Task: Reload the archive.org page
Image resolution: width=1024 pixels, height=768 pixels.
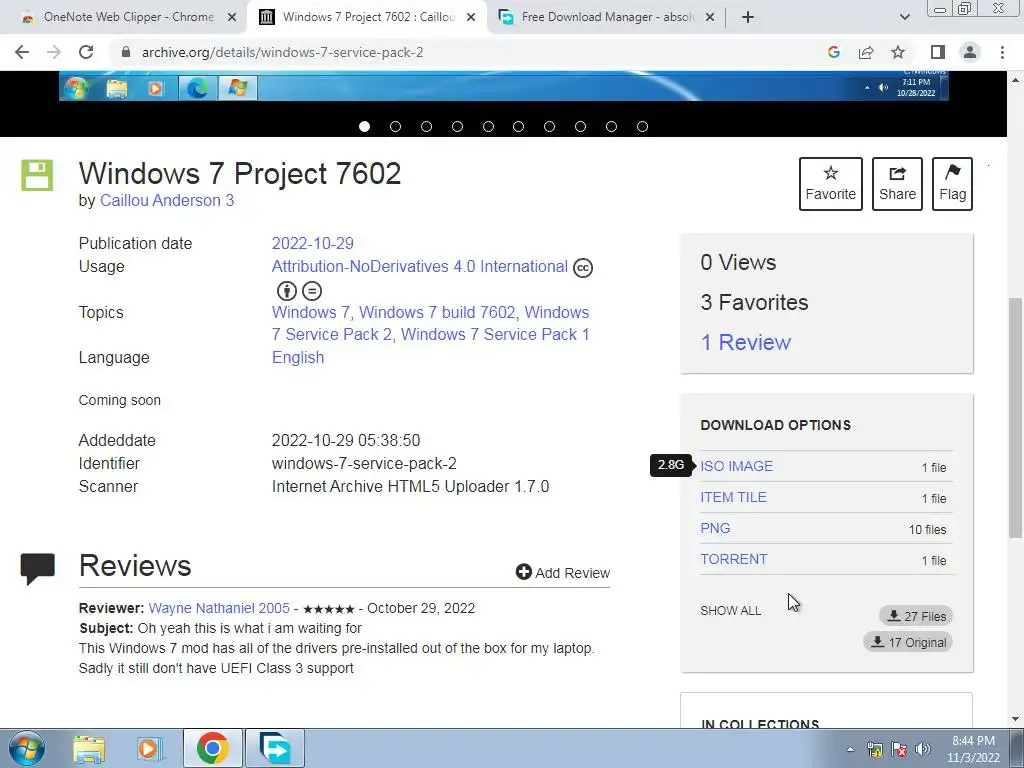Action: click(x=86, y=52)
